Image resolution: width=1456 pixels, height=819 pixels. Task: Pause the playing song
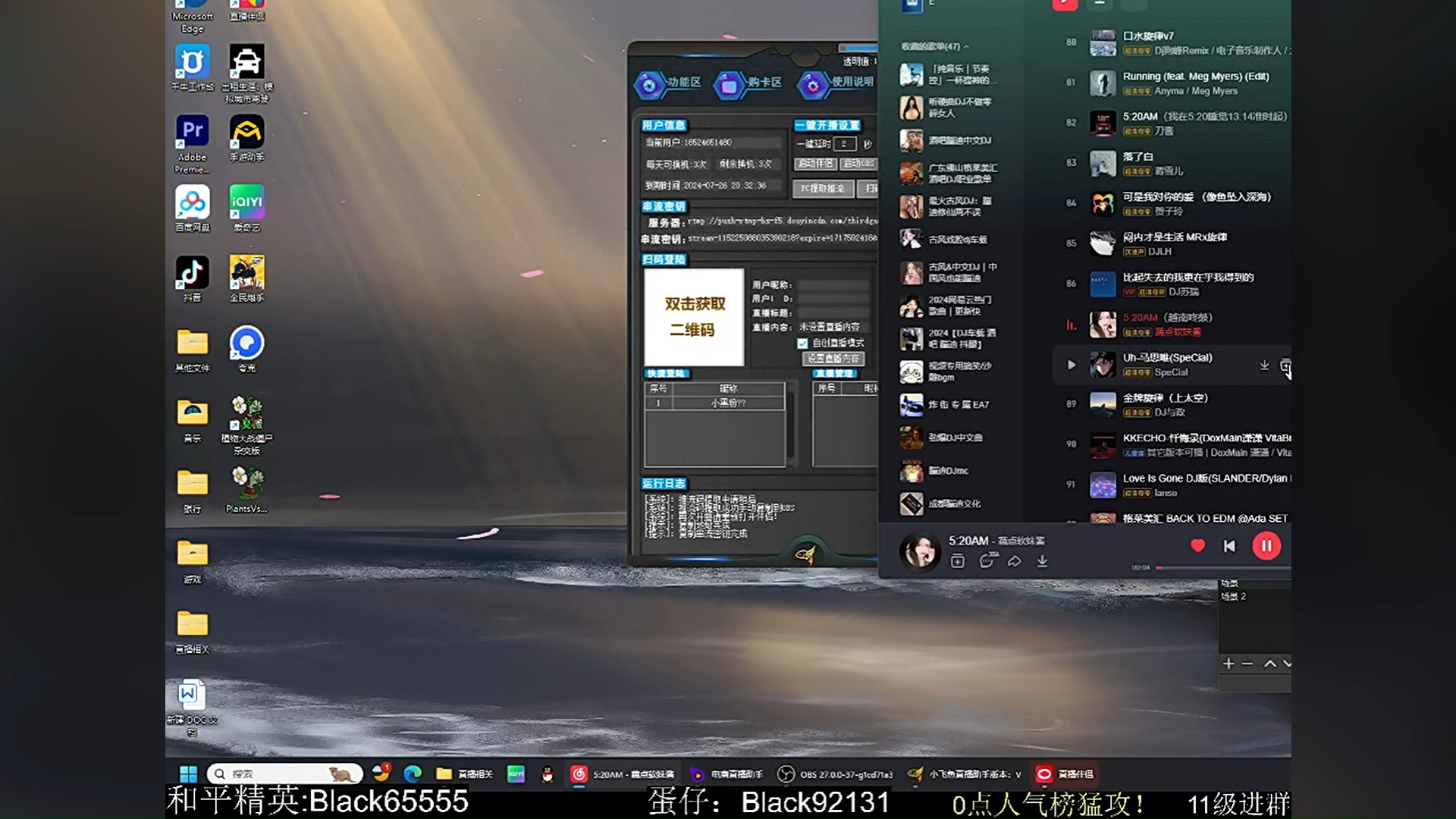tap(1266, 546)
